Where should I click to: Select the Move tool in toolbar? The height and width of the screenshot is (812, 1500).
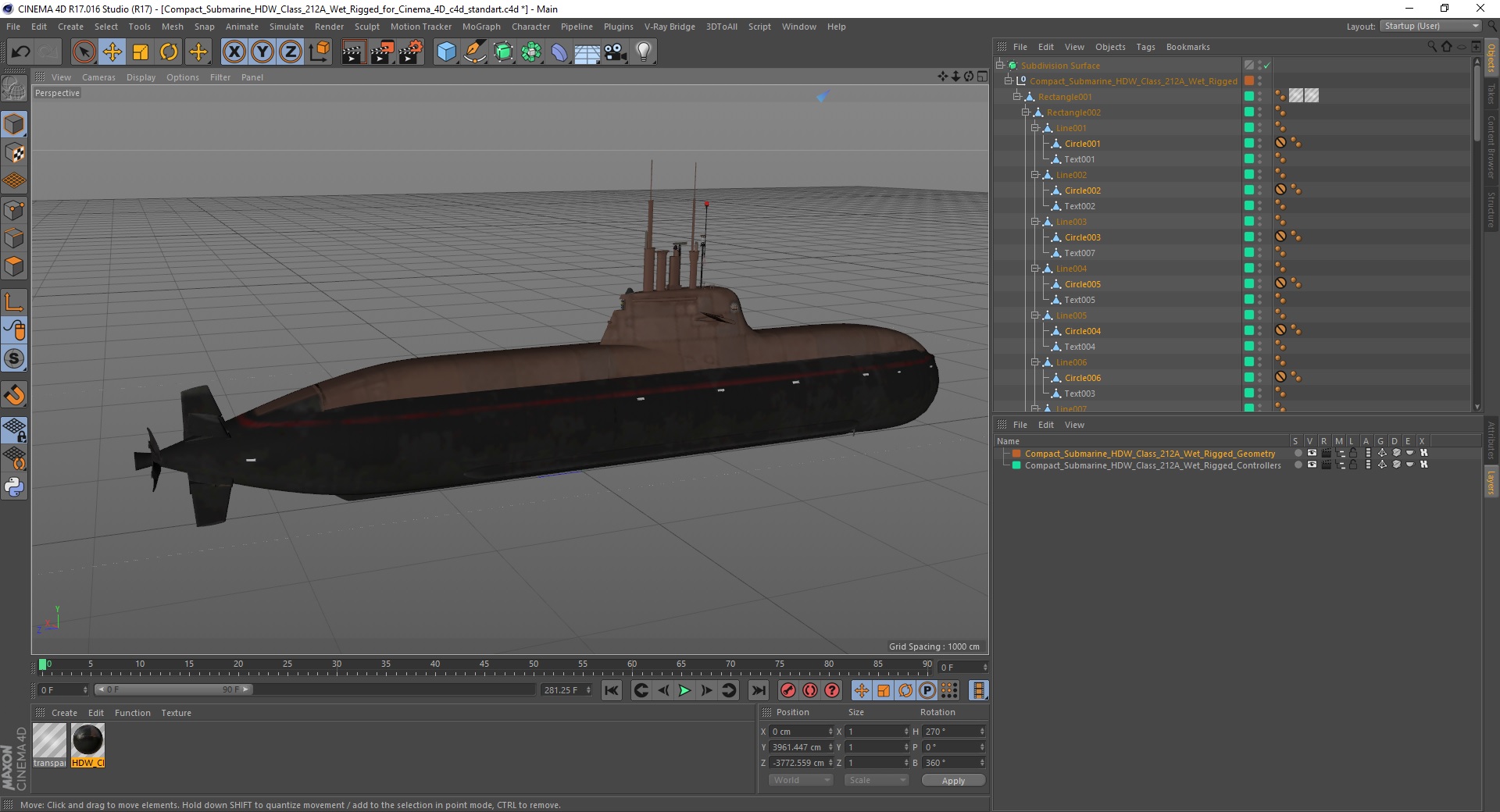[x=112, y=52]
